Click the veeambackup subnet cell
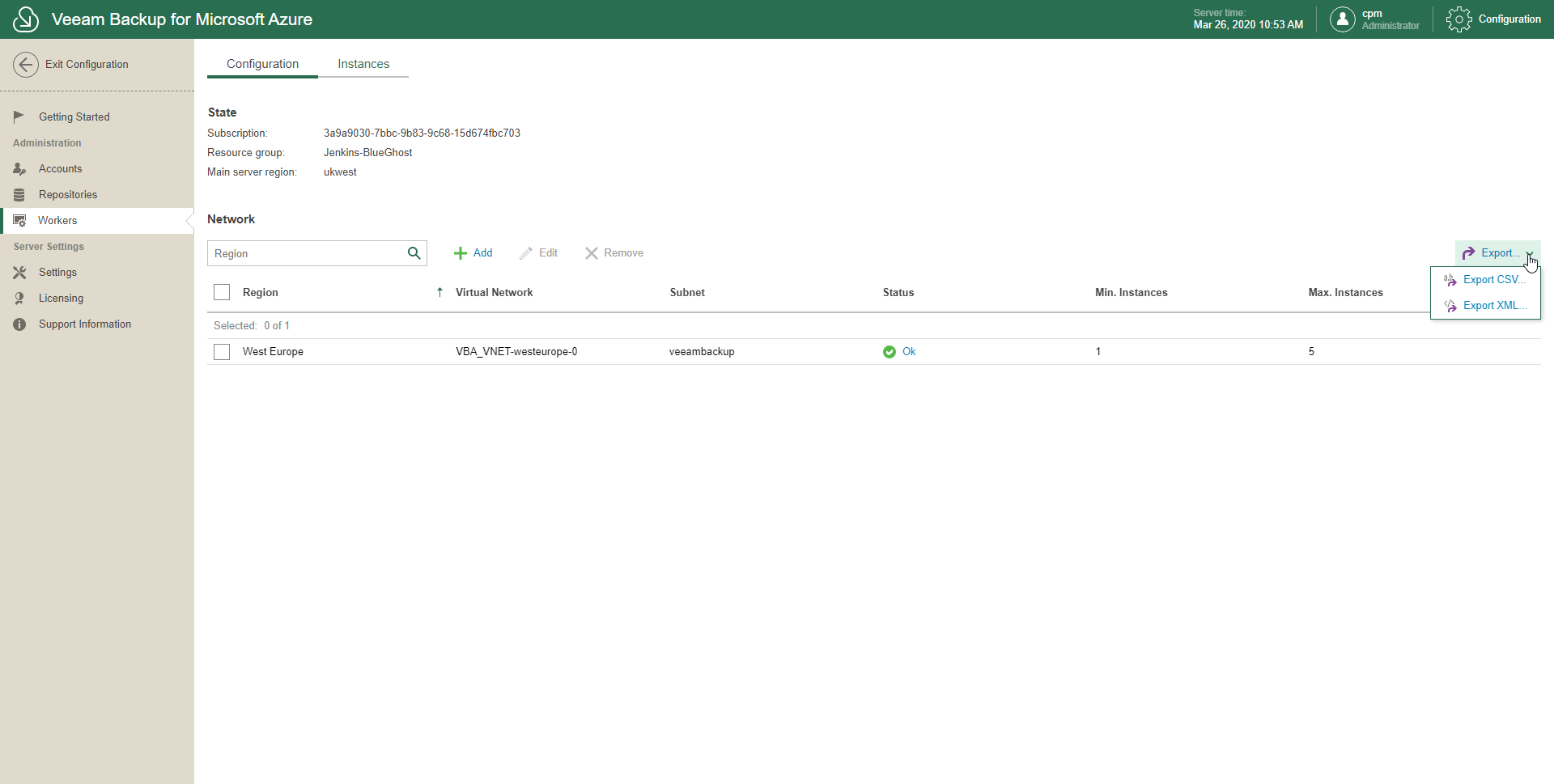 [x=702, y=352]
